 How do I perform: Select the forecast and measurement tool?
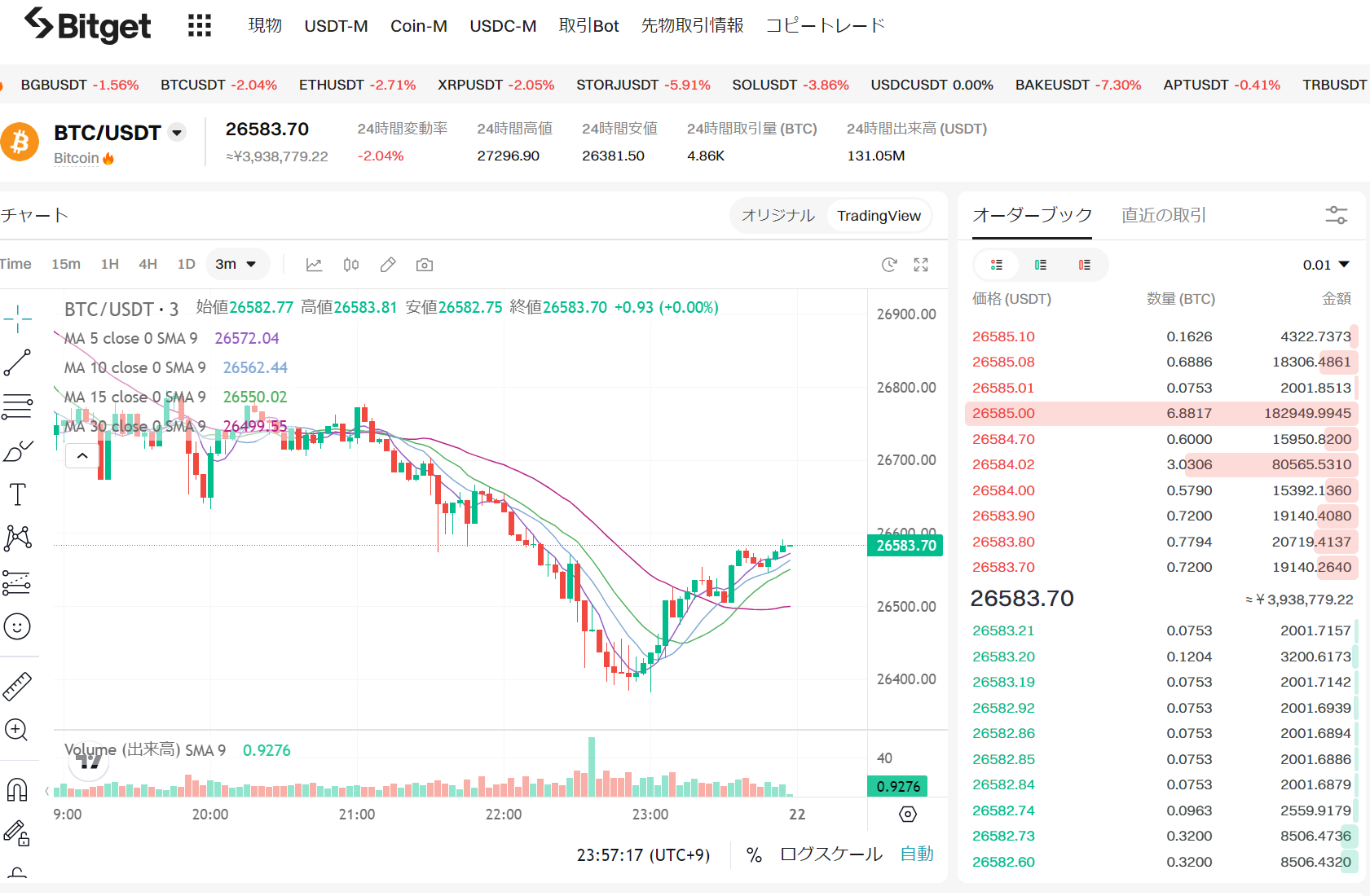[17, 582]
